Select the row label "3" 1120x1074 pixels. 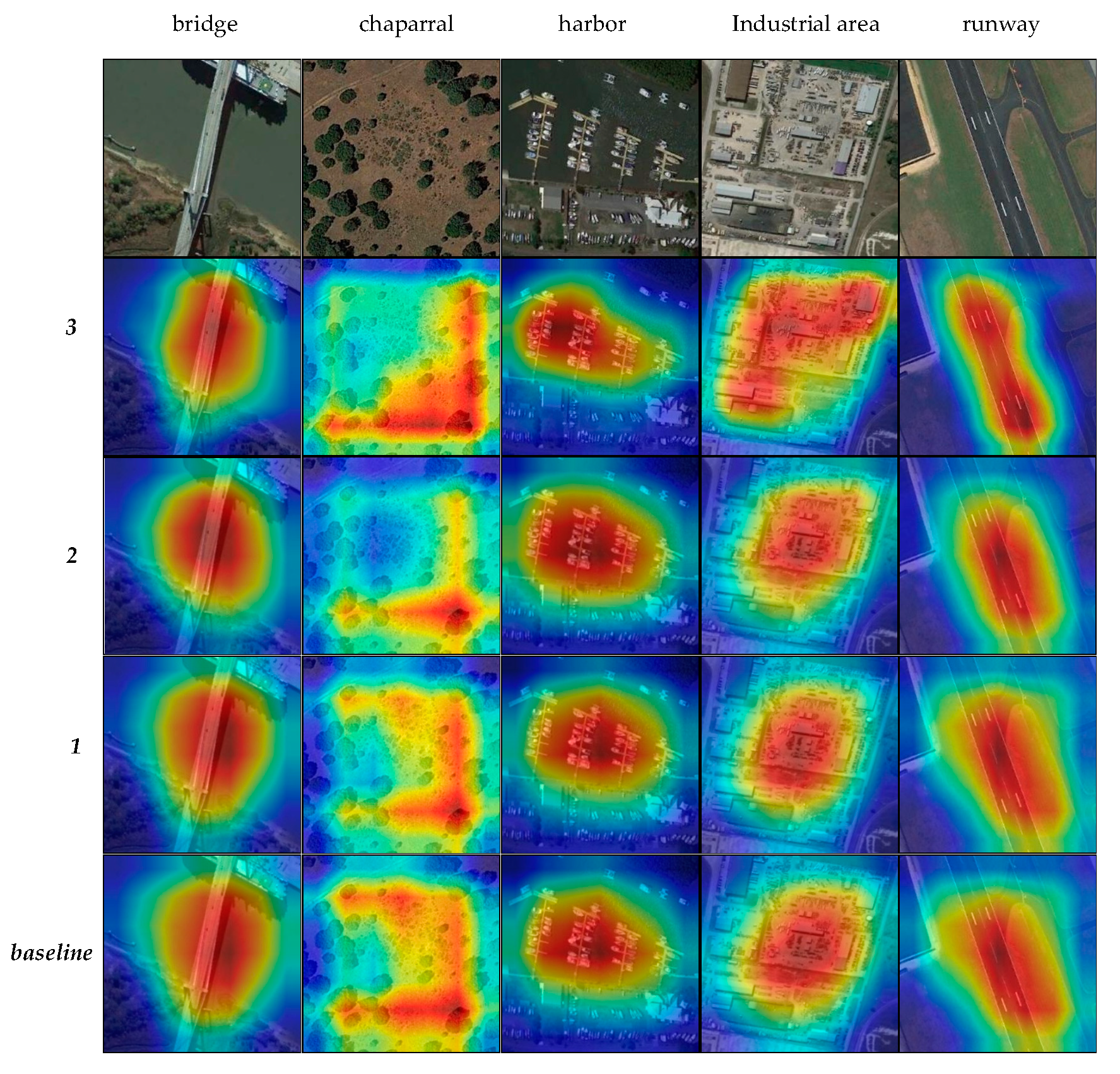[x=71, y=327]
